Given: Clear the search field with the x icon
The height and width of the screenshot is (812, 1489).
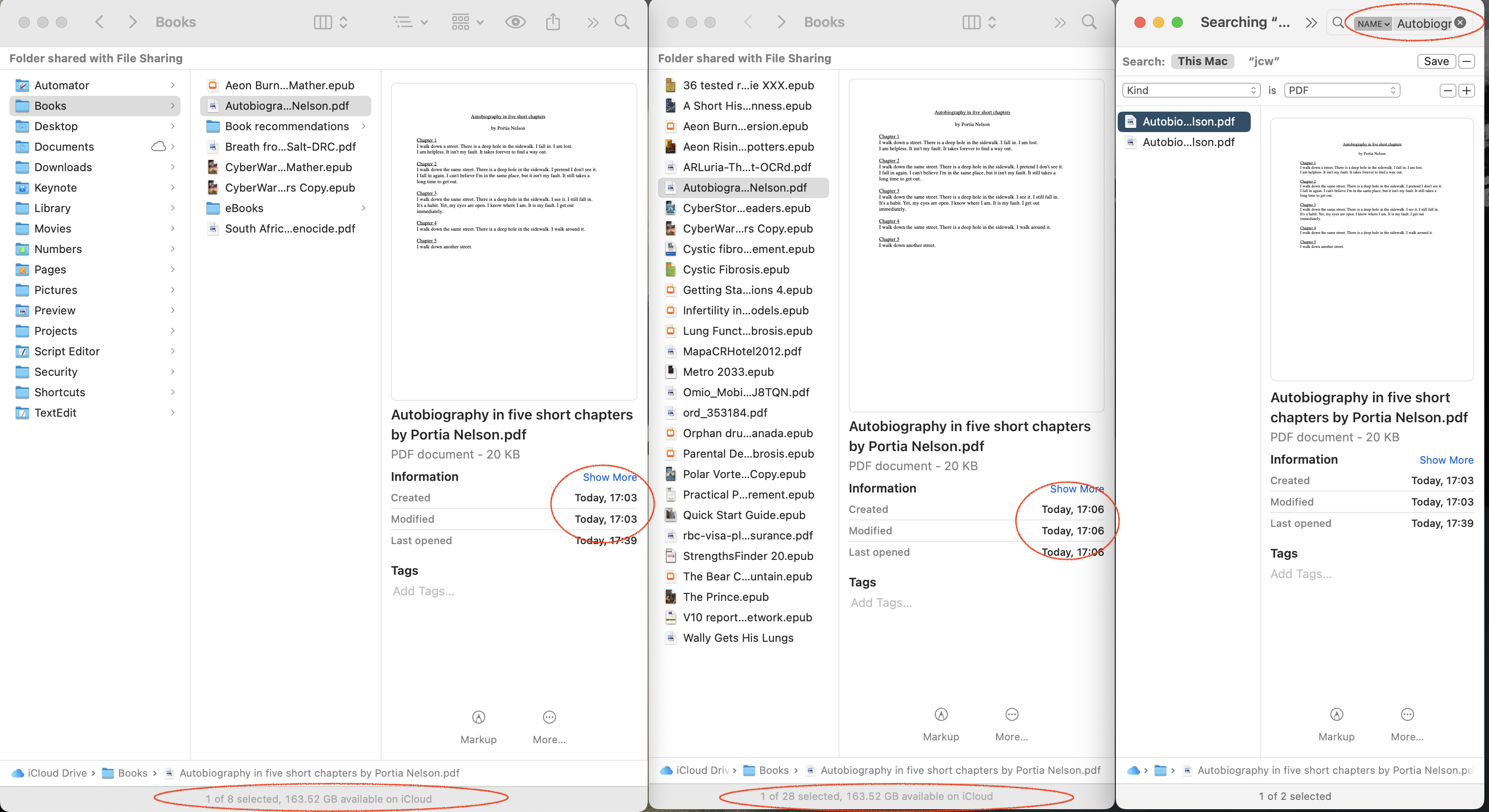Looking at the screenshot, I should (x=1460, y=22).
